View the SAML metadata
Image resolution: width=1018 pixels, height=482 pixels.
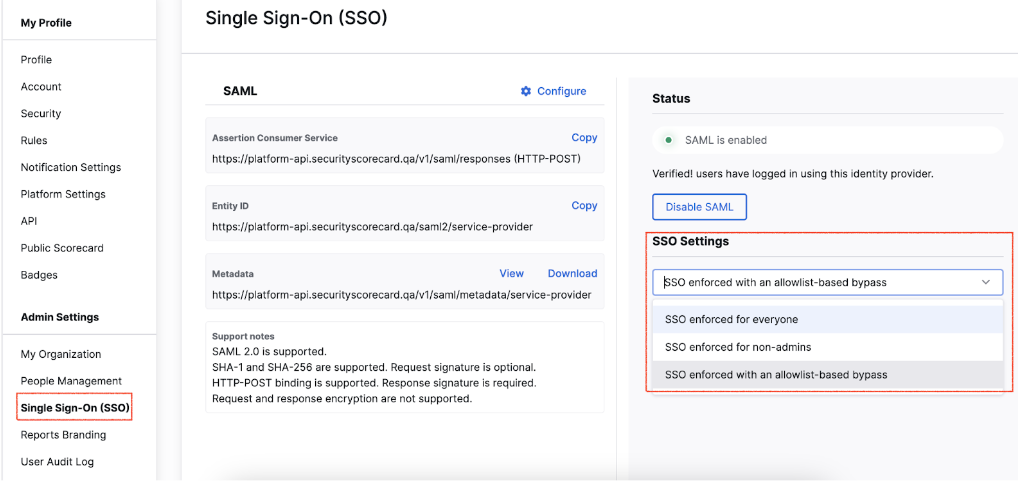tap(512, 273)
